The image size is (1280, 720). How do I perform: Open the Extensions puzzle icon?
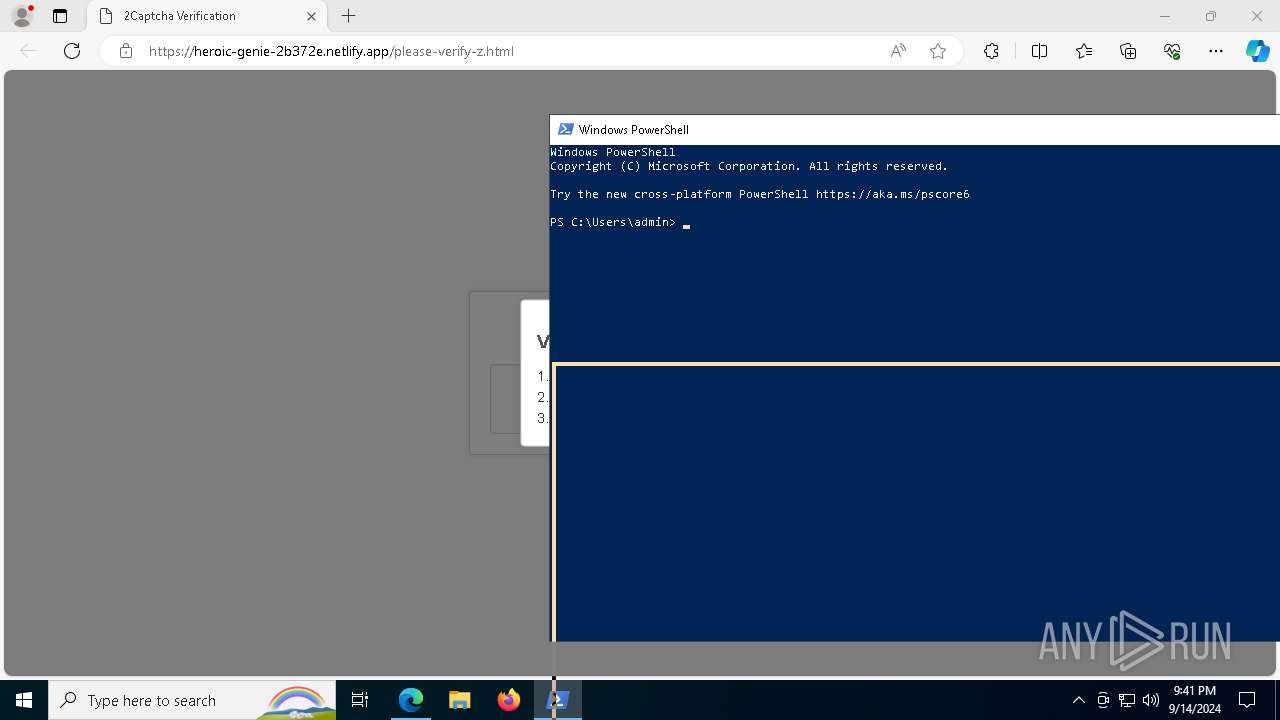coord(991,51)
